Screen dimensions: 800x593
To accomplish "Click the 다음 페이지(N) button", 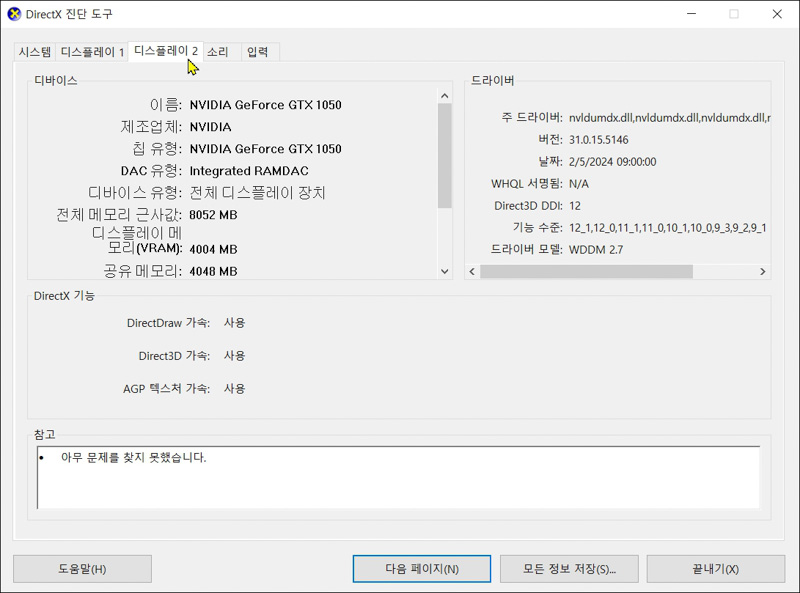I will coord(421,568).
